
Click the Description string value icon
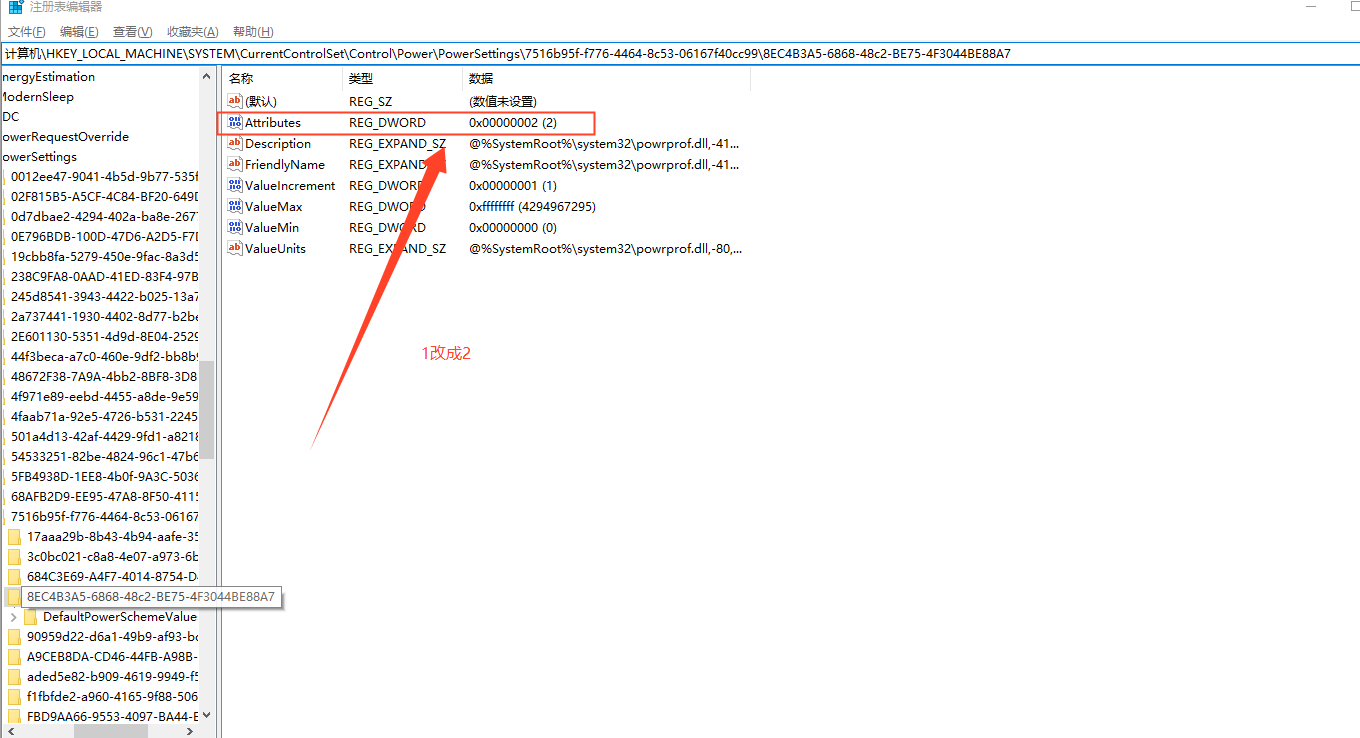(235, 144)
